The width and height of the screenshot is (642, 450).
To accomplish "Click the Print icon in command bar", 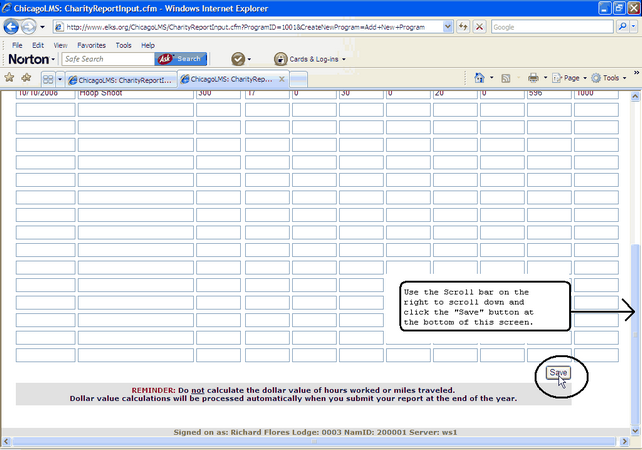I will tap(533, 78).
